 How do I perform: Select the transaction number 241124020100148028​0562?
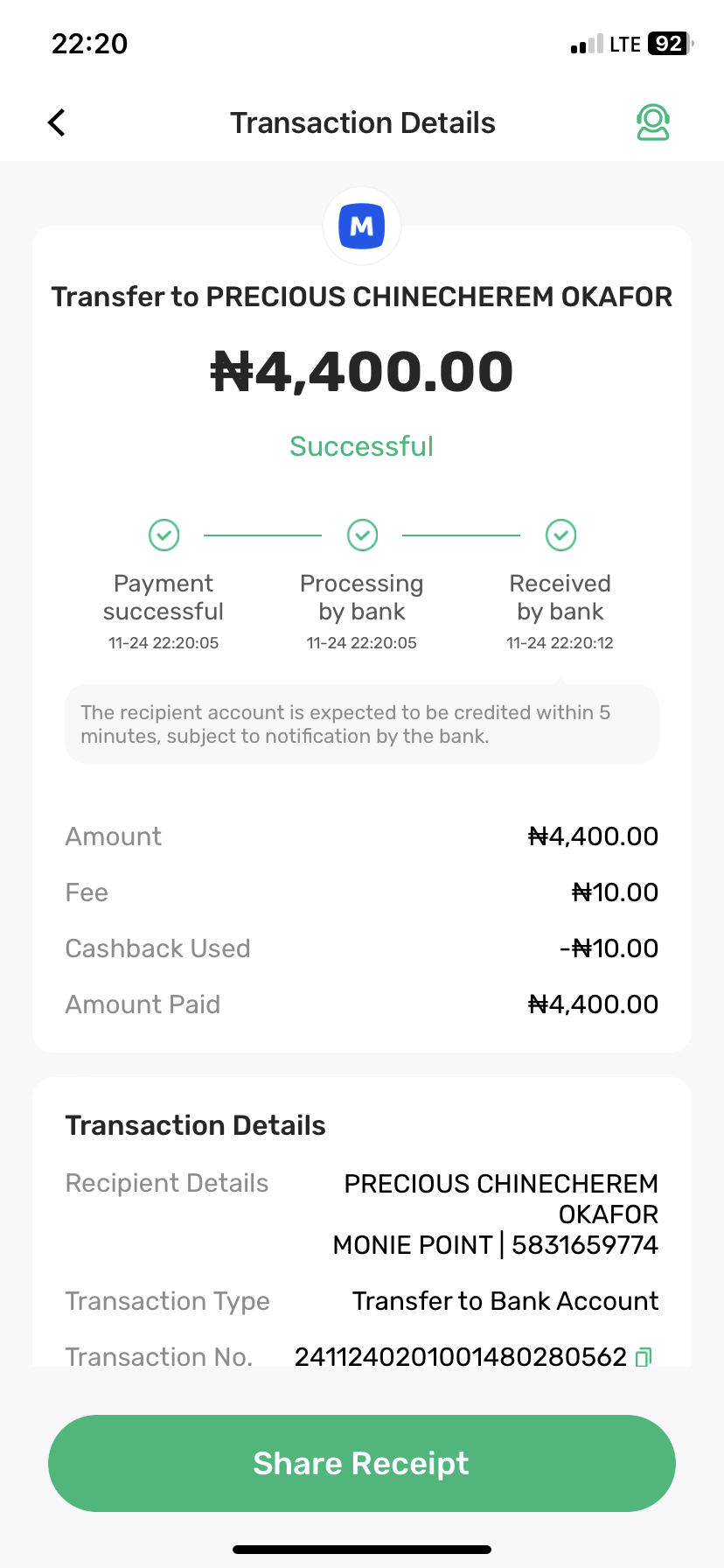(x=460, y=1357)
